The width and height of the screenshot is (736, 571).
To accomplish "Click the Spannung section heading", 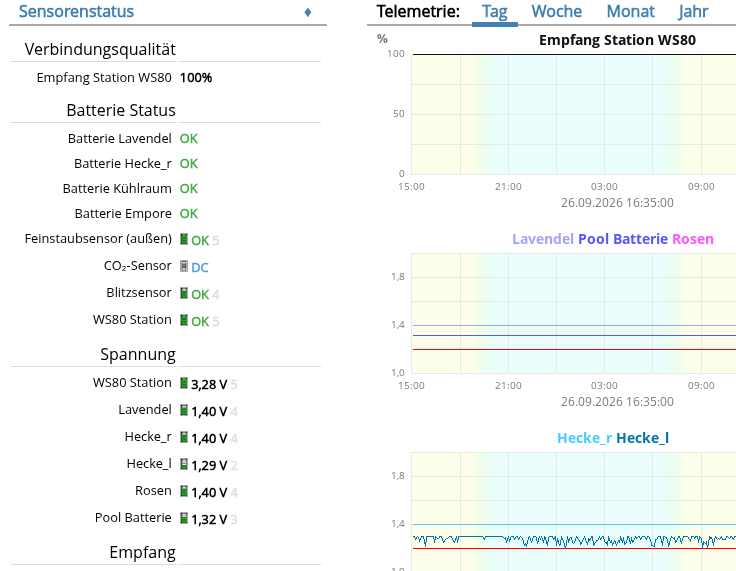I will 138,354.
